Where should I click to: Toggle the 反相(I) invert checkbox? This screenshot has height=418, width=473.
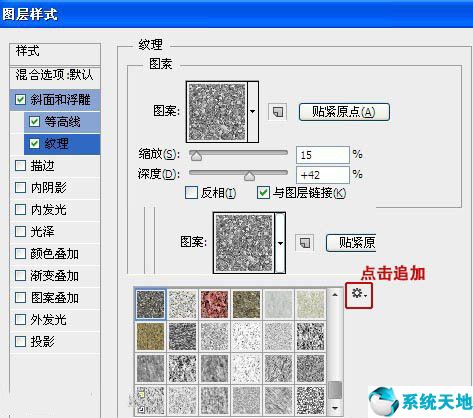[191, 193]
